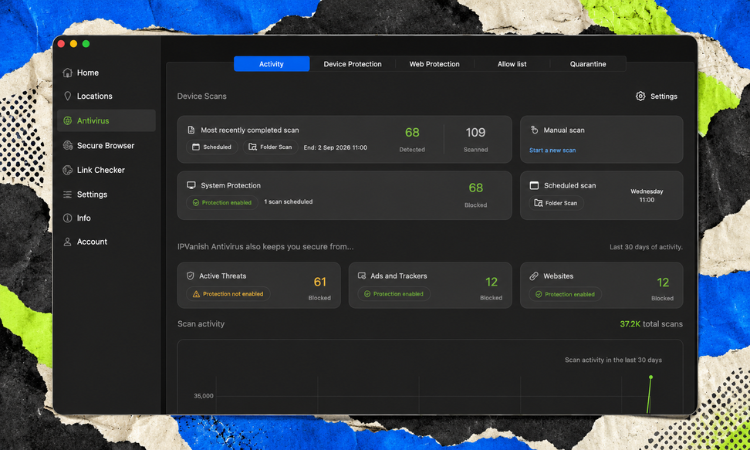This screenshot has height=450, width=750.
Task: Click the Home house icon in sidebar
Action: click(67, 73)
